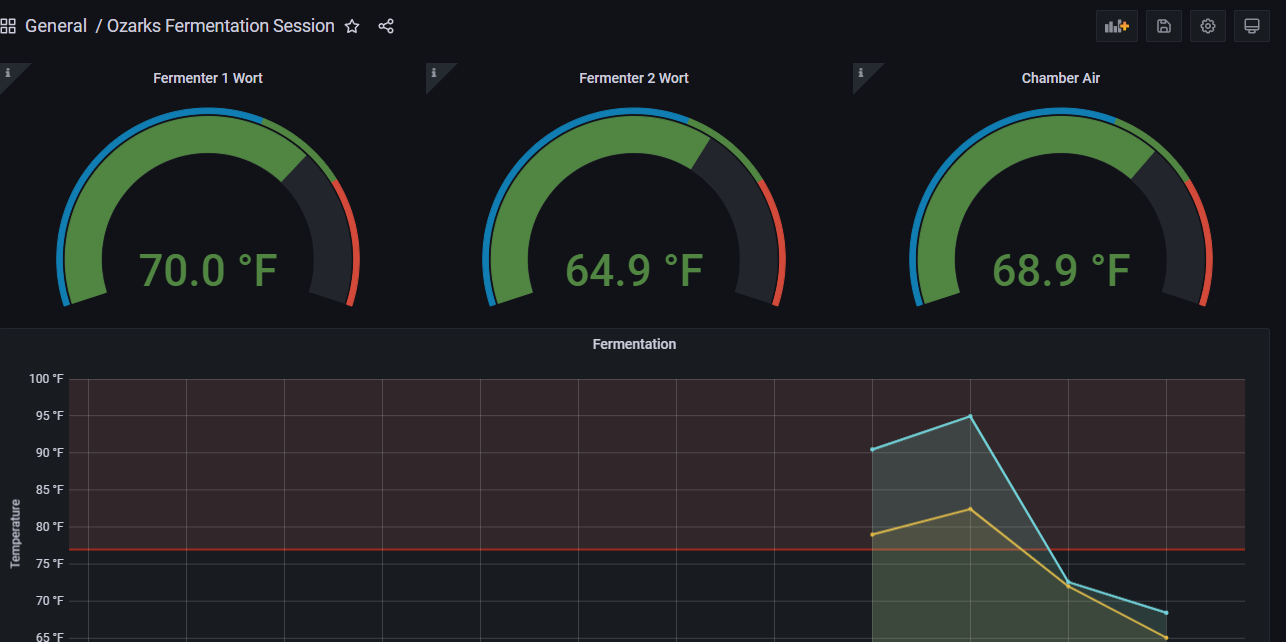Open the Fermenter 2 Wort panel menu
The width and height of the screenshot is (1286, 642).
(x=634, y=78)
